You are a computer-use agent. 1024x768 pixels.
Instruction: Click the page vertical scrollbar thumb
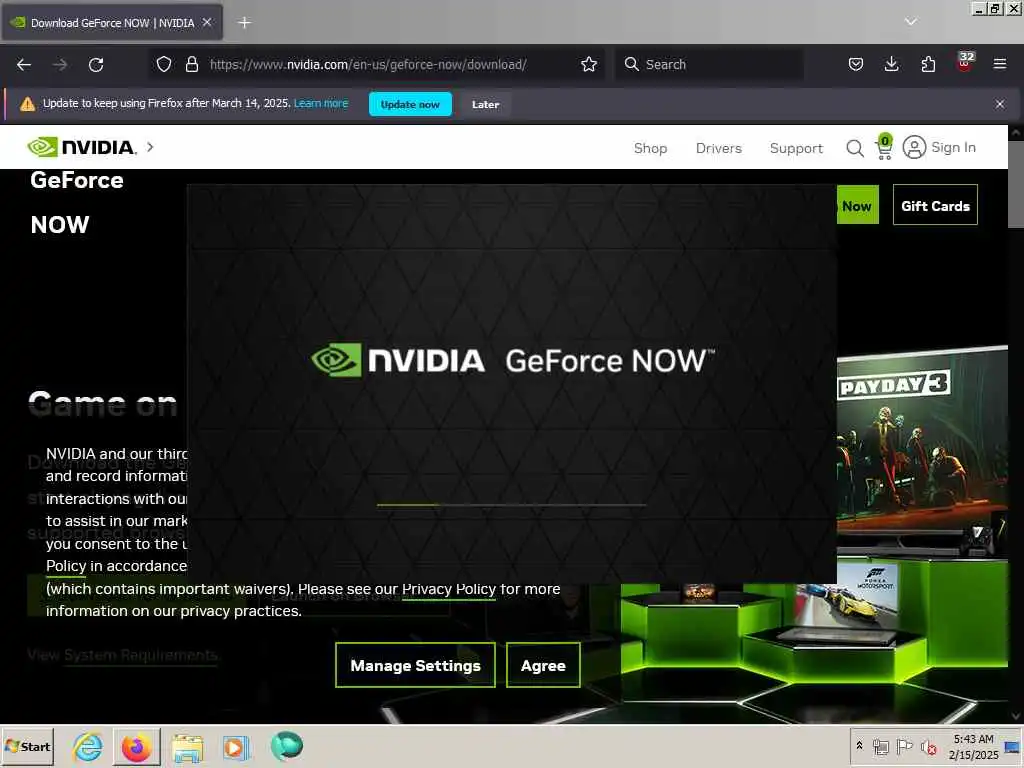[x=1016, y=184]
